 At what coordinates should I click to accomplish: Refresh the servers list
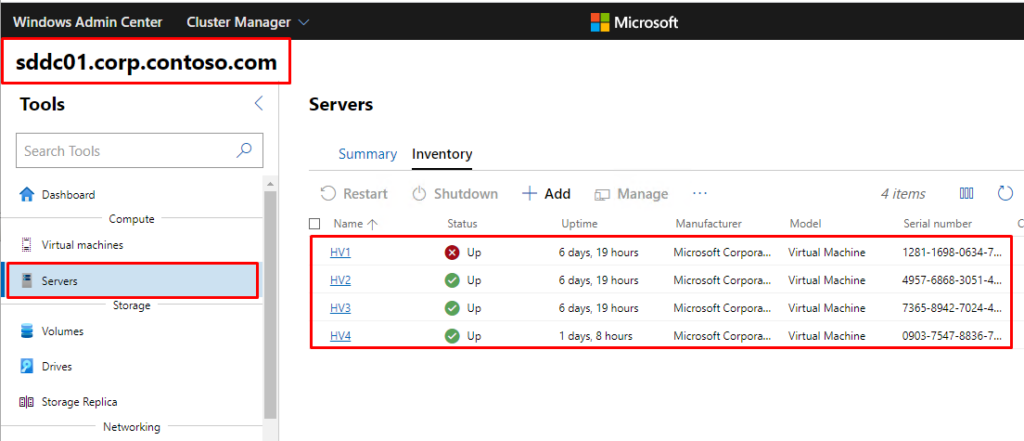pos(1005,193)
